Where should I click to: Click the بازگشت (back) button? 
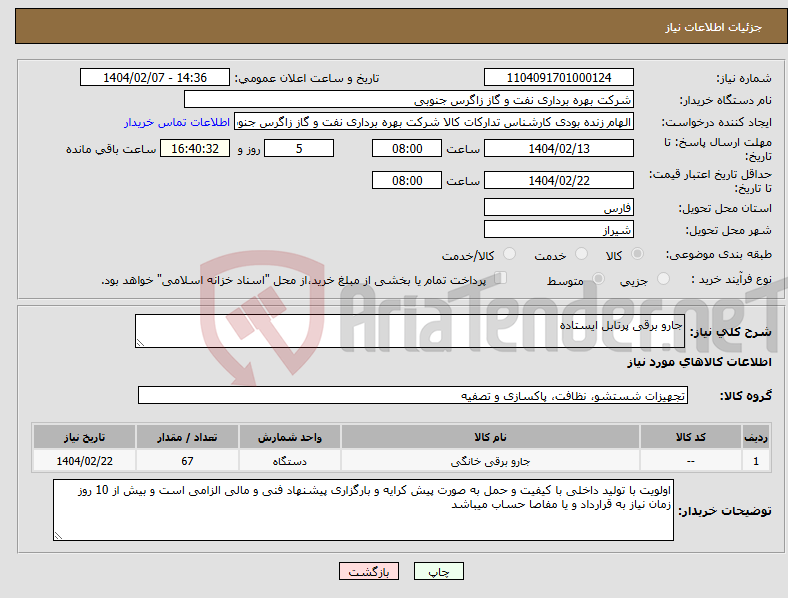(369, 571)
